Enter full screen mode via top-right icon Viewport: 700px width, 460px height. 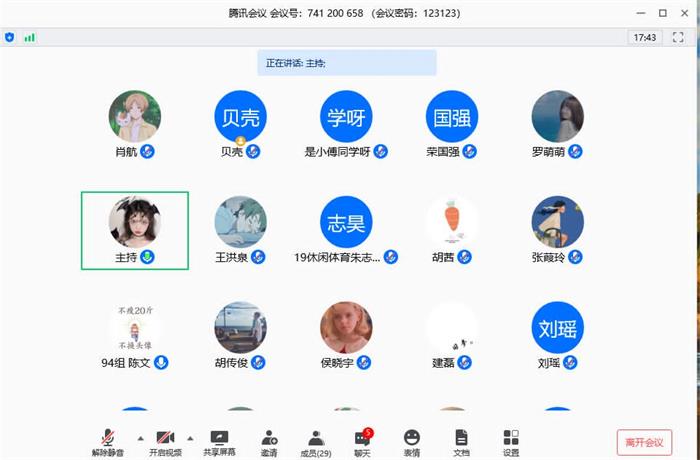[677, 37]
